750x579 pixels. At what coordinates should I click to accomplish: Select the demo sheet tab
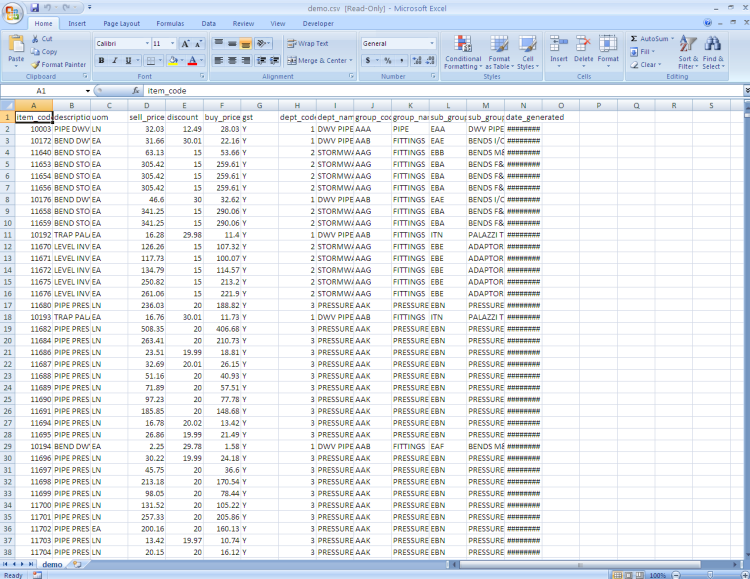pos(52,565)
